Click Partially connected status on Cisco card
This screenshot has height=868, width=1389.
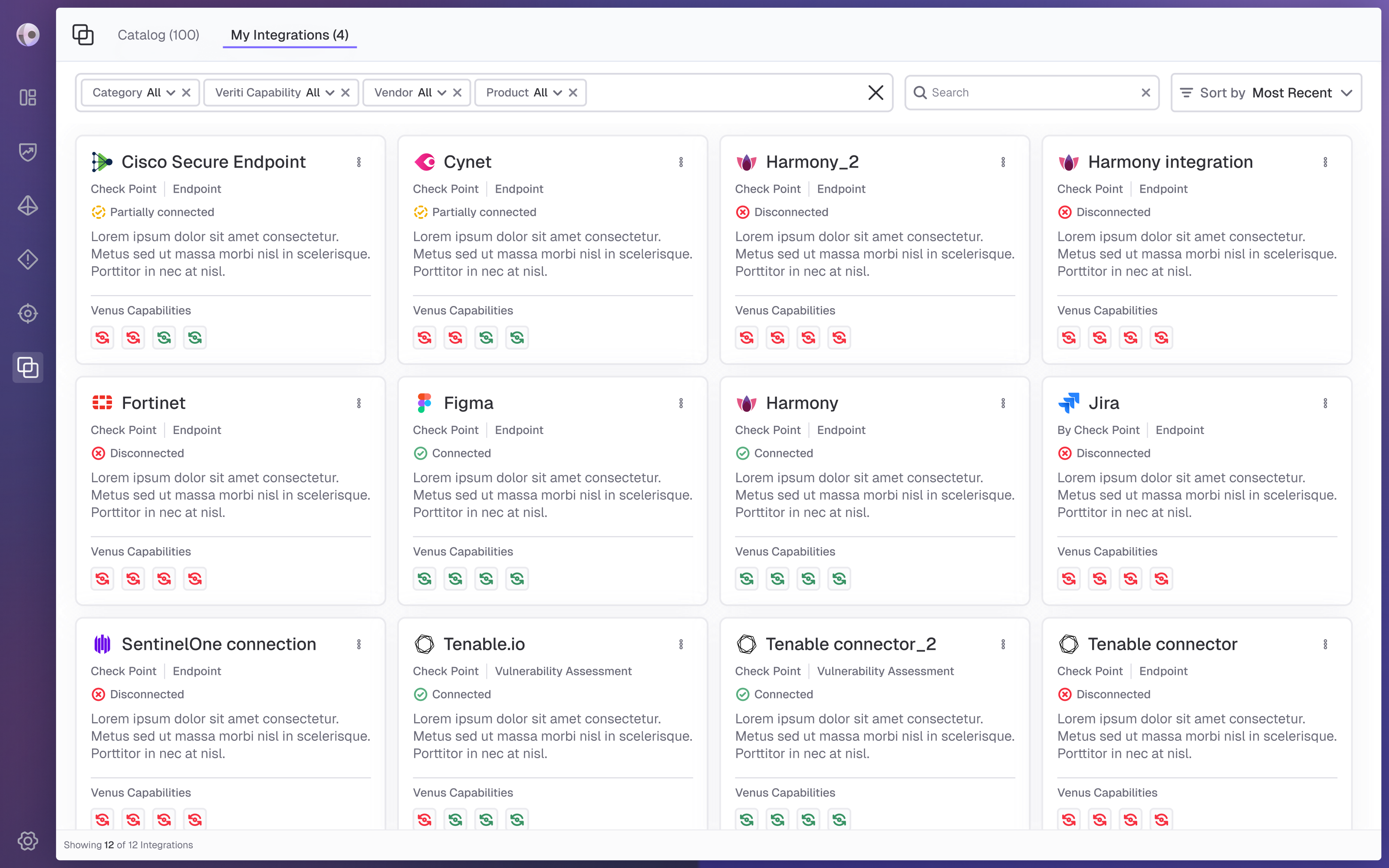153,212
